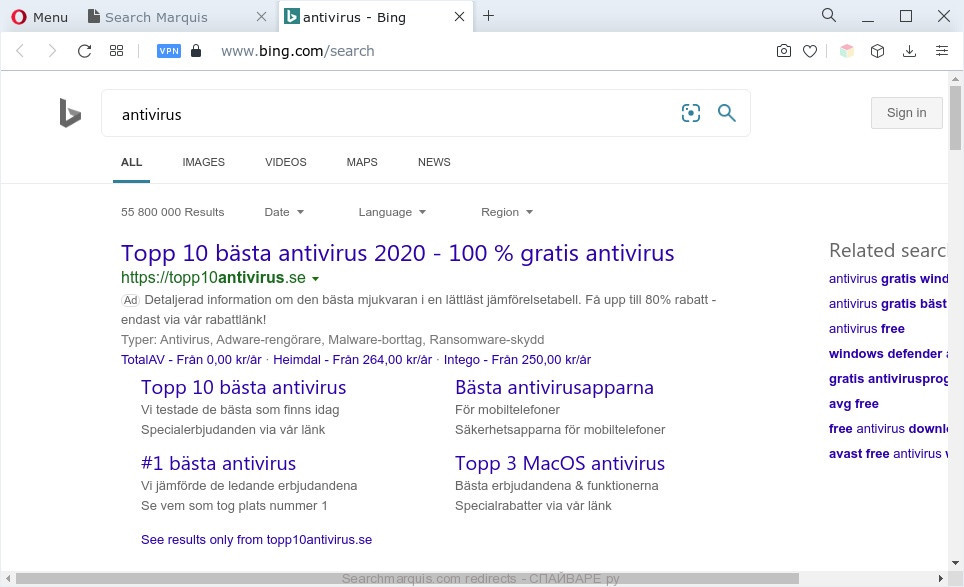Add page to bookmarks heart icon
Screen dimensions: 964x587
[810, 51]
